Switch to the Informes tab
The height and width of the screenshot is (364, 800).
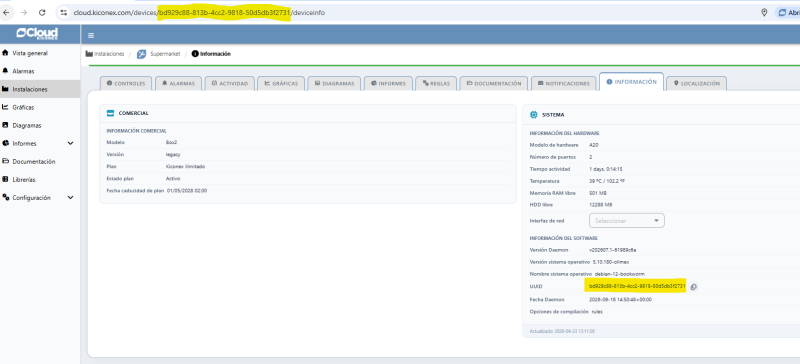pos(388,83)
